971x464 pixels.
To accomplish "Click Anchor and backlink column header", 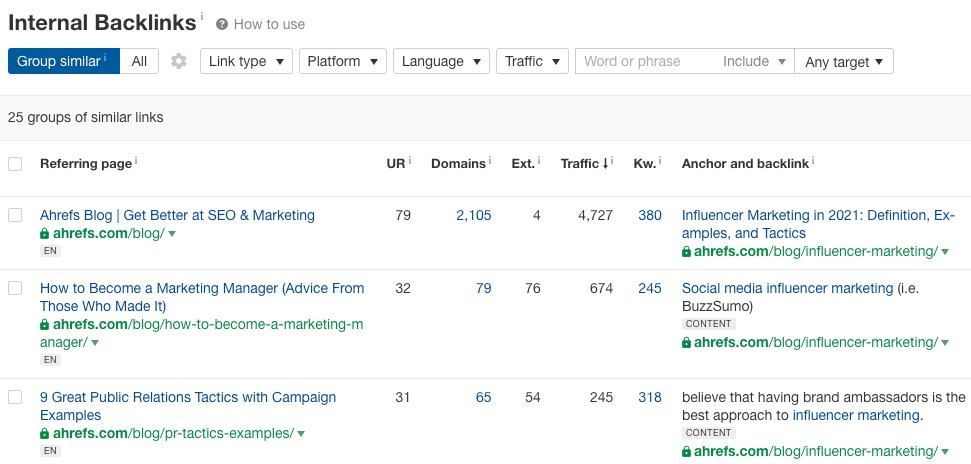I will click(746, 164).
